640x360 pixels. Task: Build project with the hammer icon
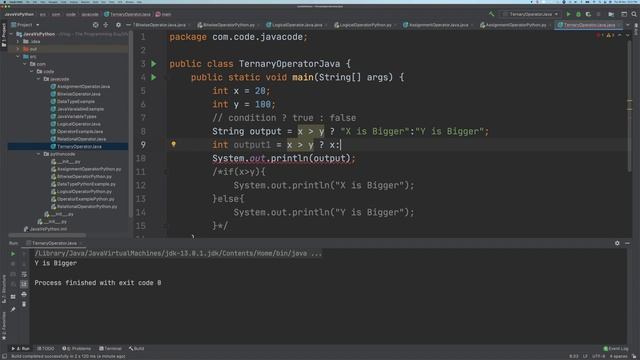491,14
